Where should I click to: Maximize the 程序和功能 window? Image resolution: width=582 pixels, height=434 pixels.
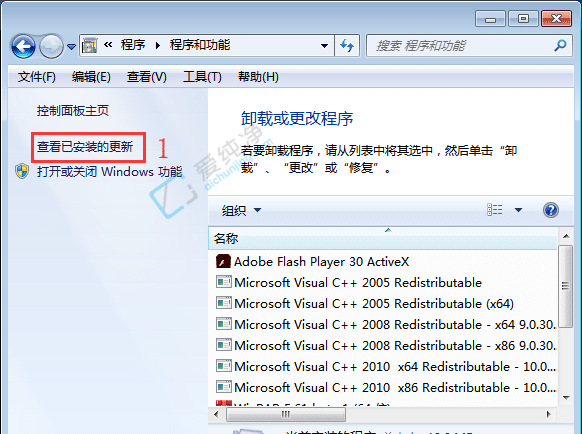point(523,19)
